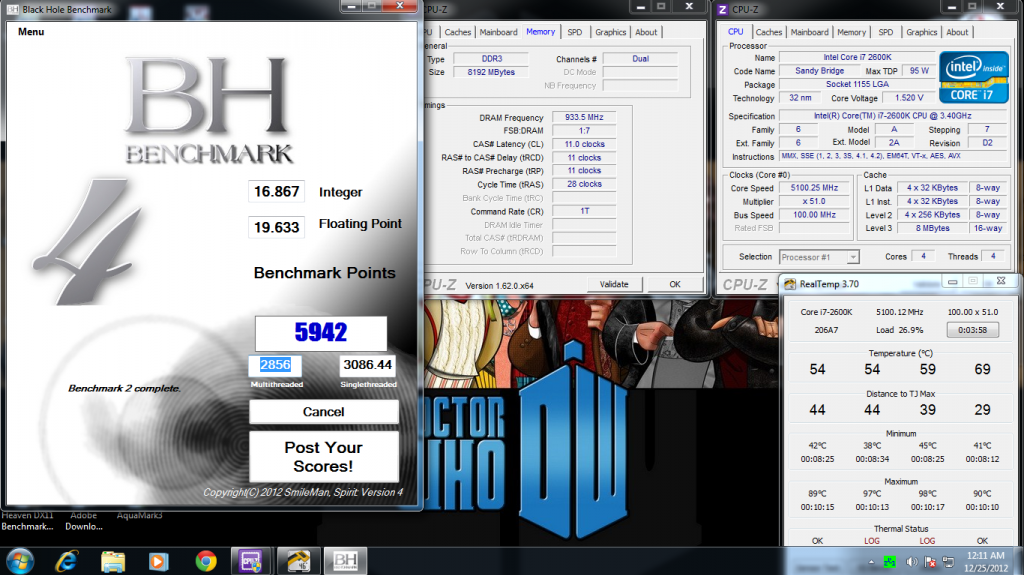Open the Menu in Black Hole Benchmark
Image resolution: width=1024 pixels, height=575 pixels.
pos(31,31)
